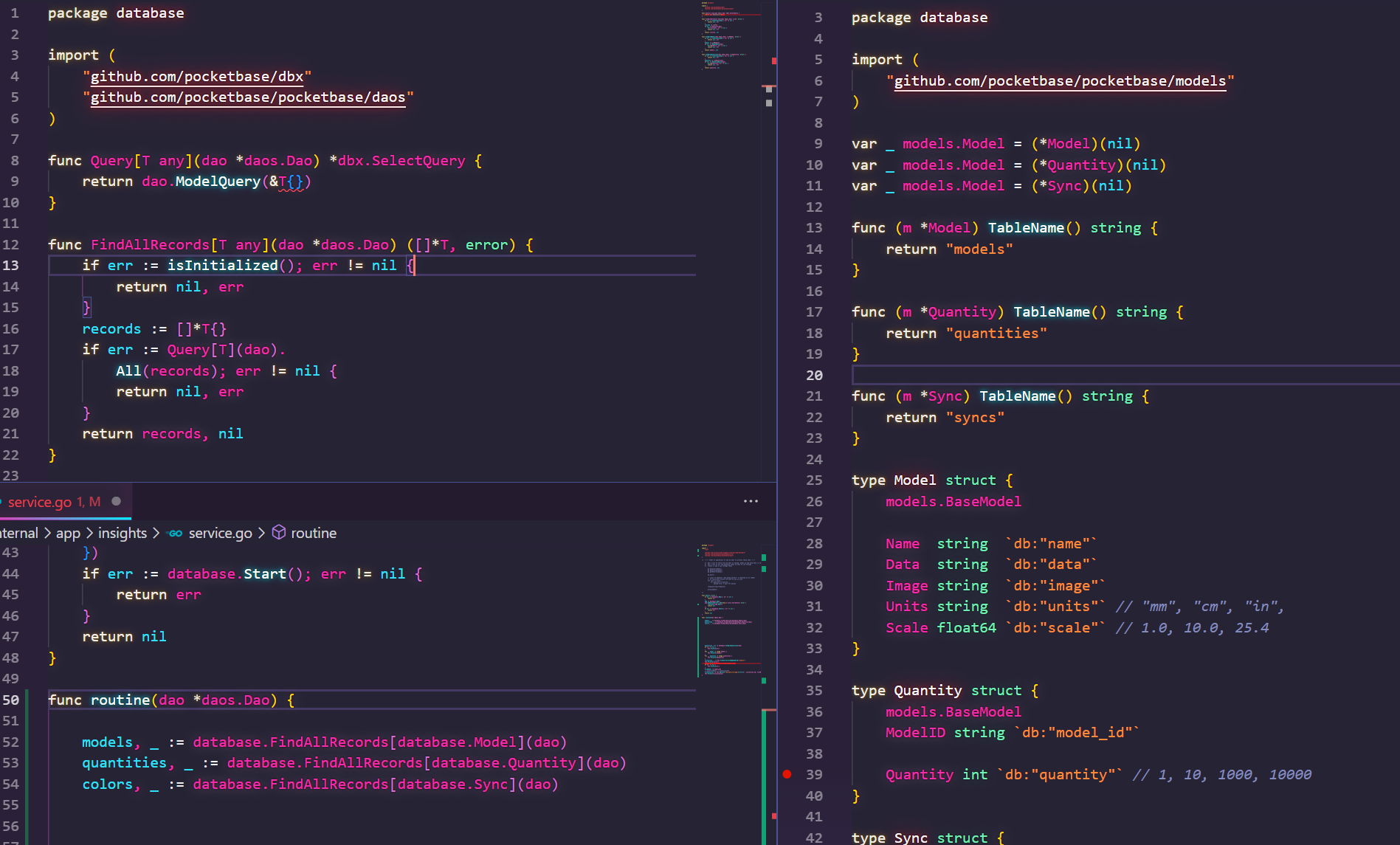Remove the breakpoint dot beside line 39
Image resolution: width=1400 pixels, height=845 pixels.
pos(787,774)
